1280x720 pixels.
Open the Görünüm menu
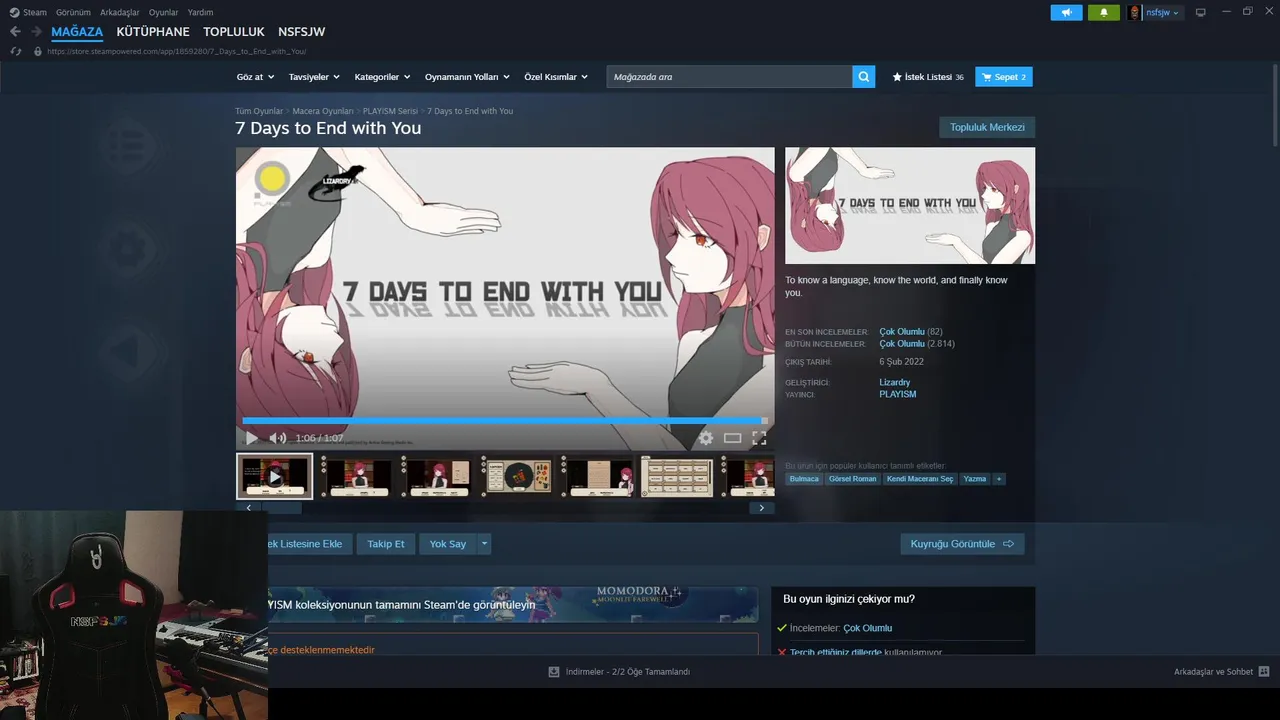pyautogui.click(x=73, y=12)
